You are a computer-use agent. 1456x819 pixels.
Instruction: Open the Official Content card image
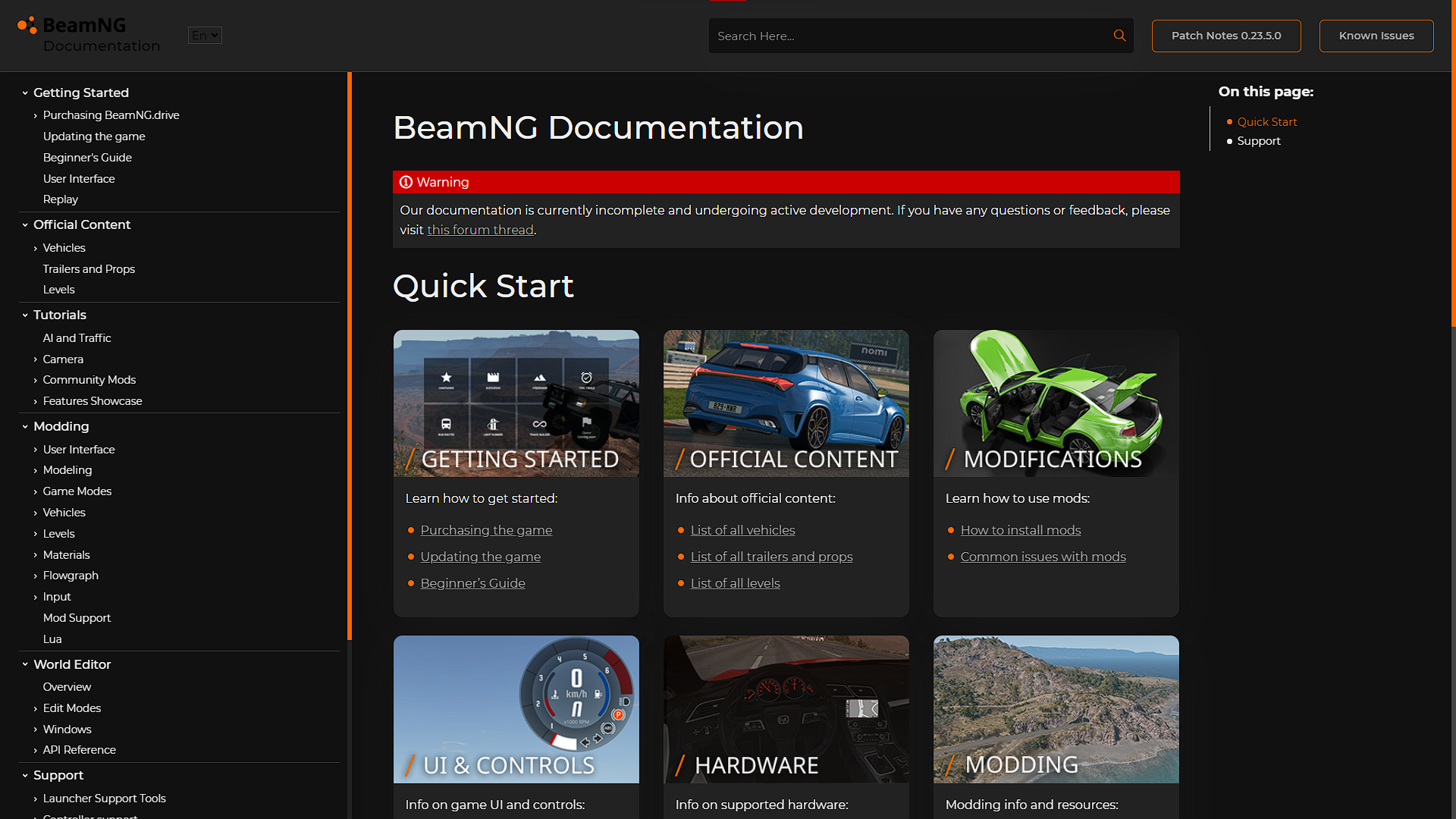click(x=786, y=403)
